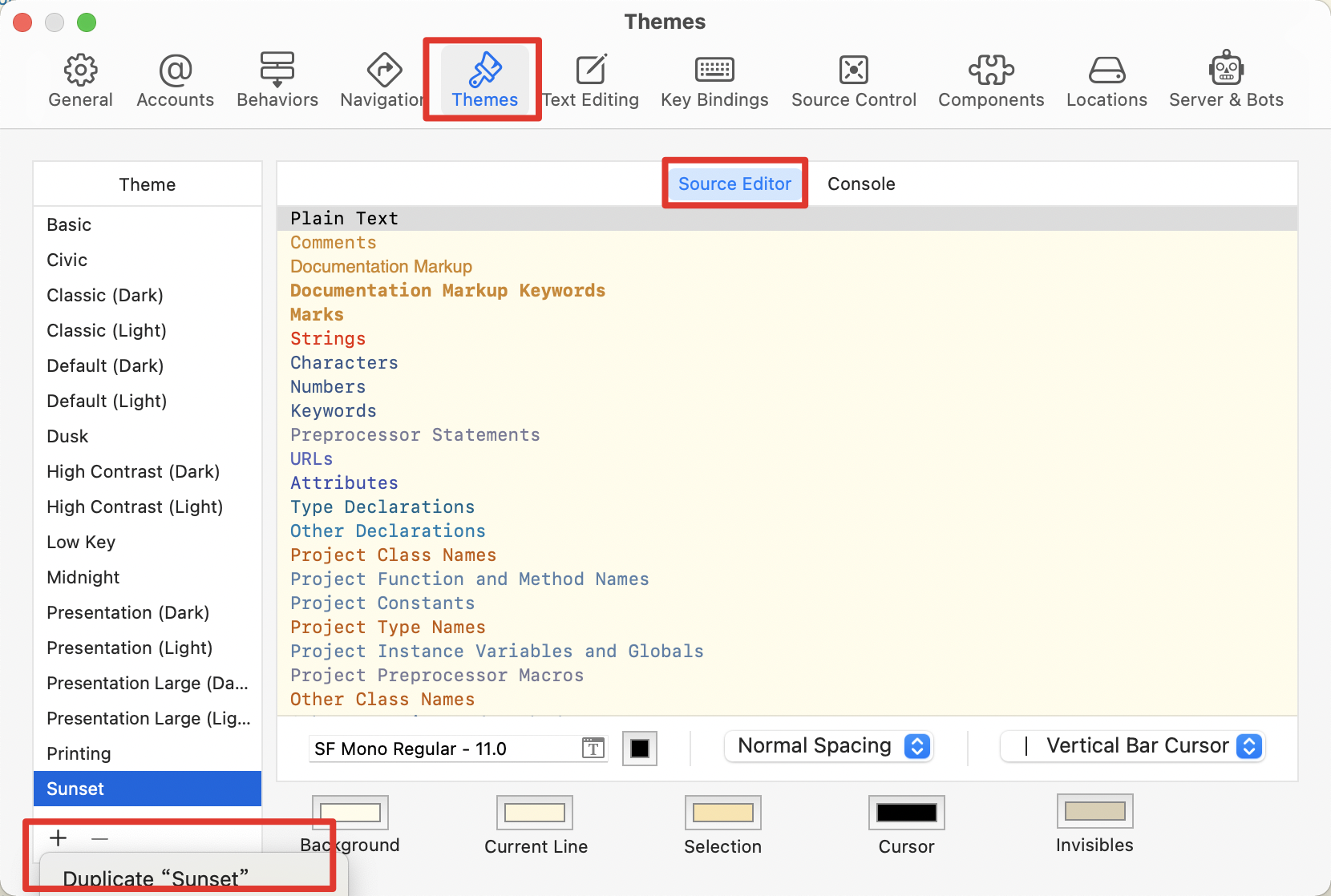
Task: Select the Presentation (Light) theme
Action: (x=148, y=648)
